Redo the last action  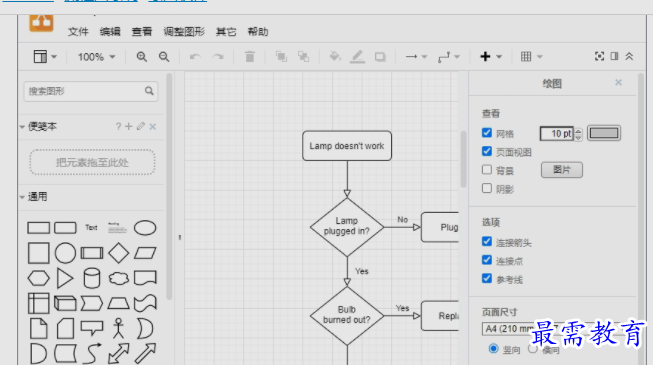click(218, 57)
